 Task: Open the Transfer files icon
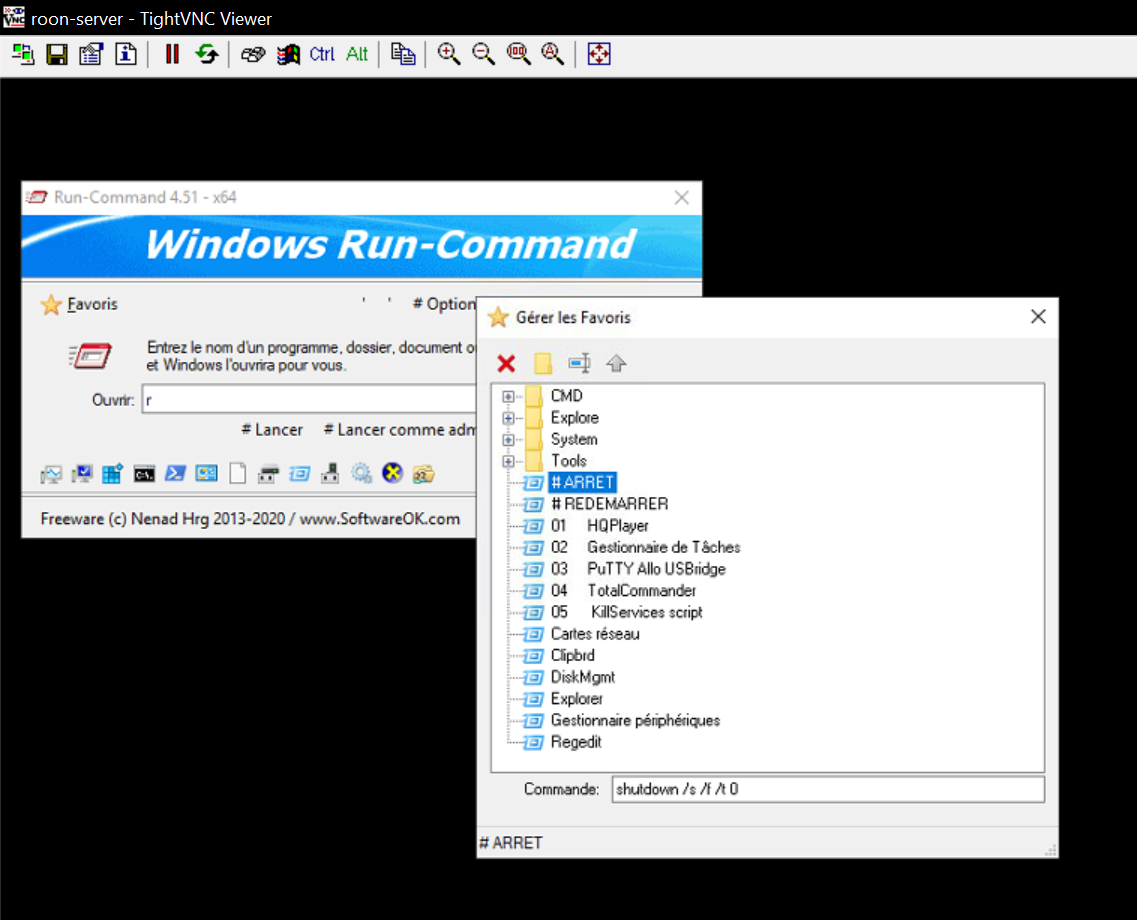tap(403, 54)
